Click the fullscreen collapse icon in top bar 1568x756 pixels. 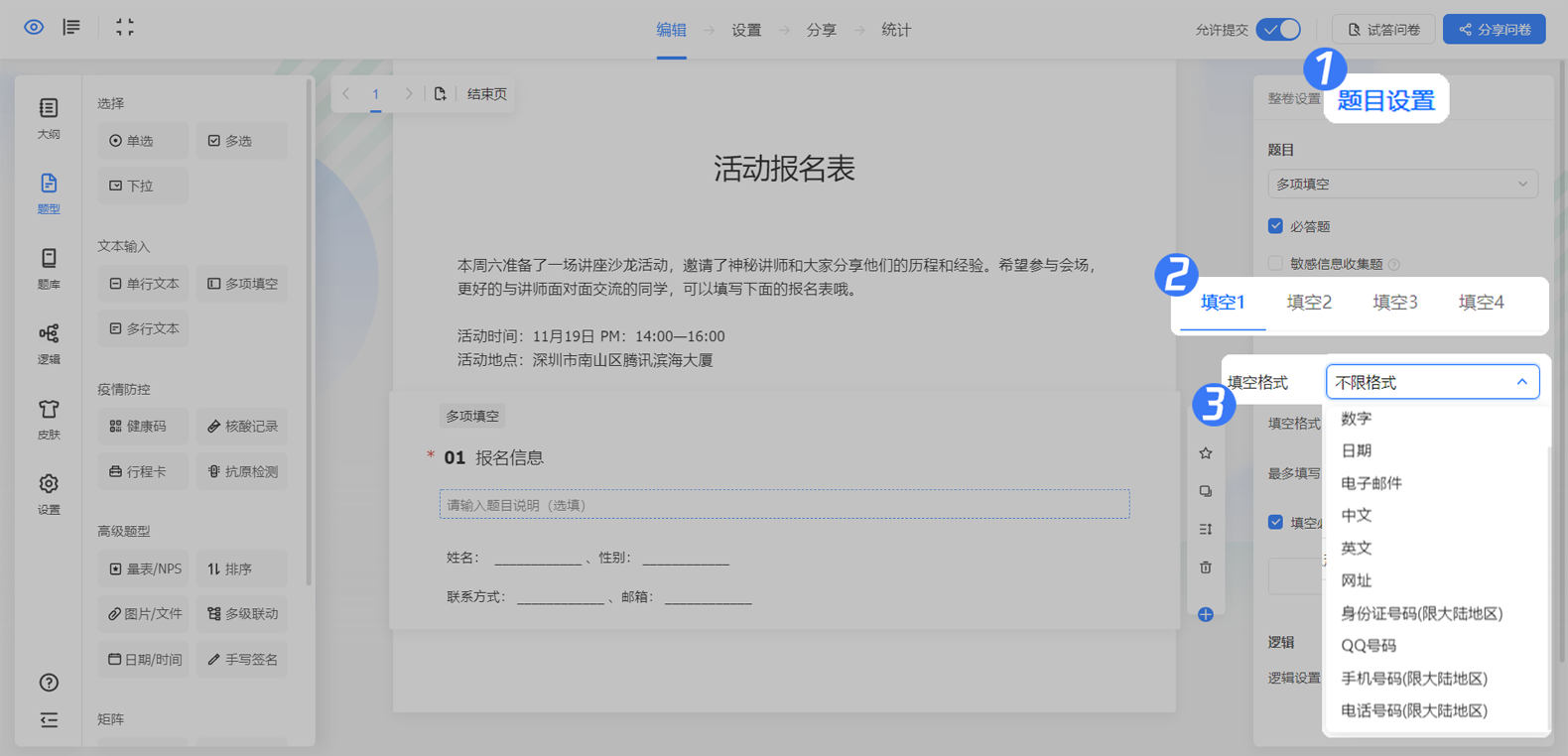[125, 28]
